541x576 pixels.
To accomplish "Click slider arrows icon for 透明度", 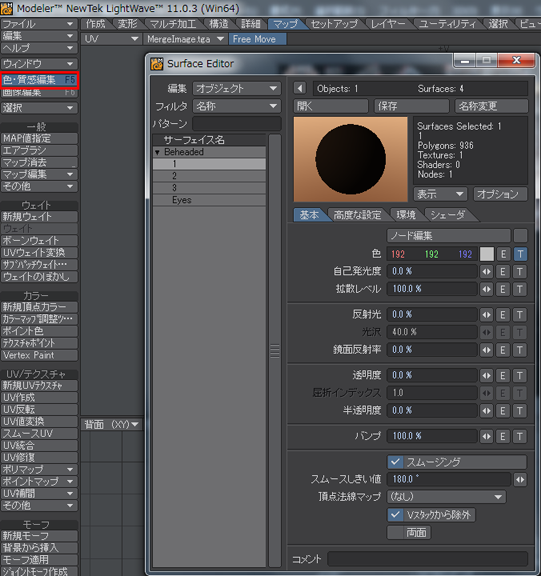I will [x=486, y=375].
